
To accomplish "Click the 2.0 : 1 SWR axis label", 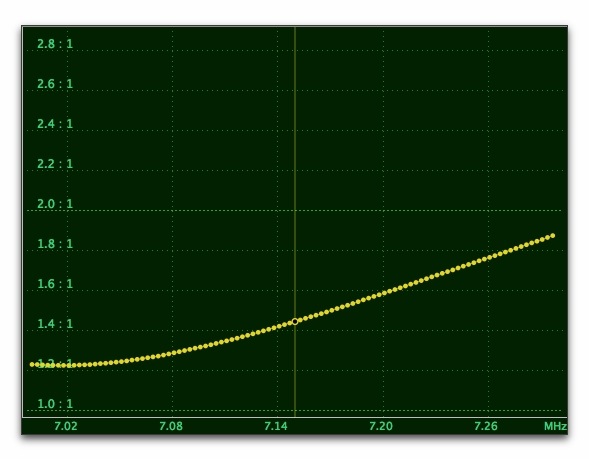I will [55, 204].
